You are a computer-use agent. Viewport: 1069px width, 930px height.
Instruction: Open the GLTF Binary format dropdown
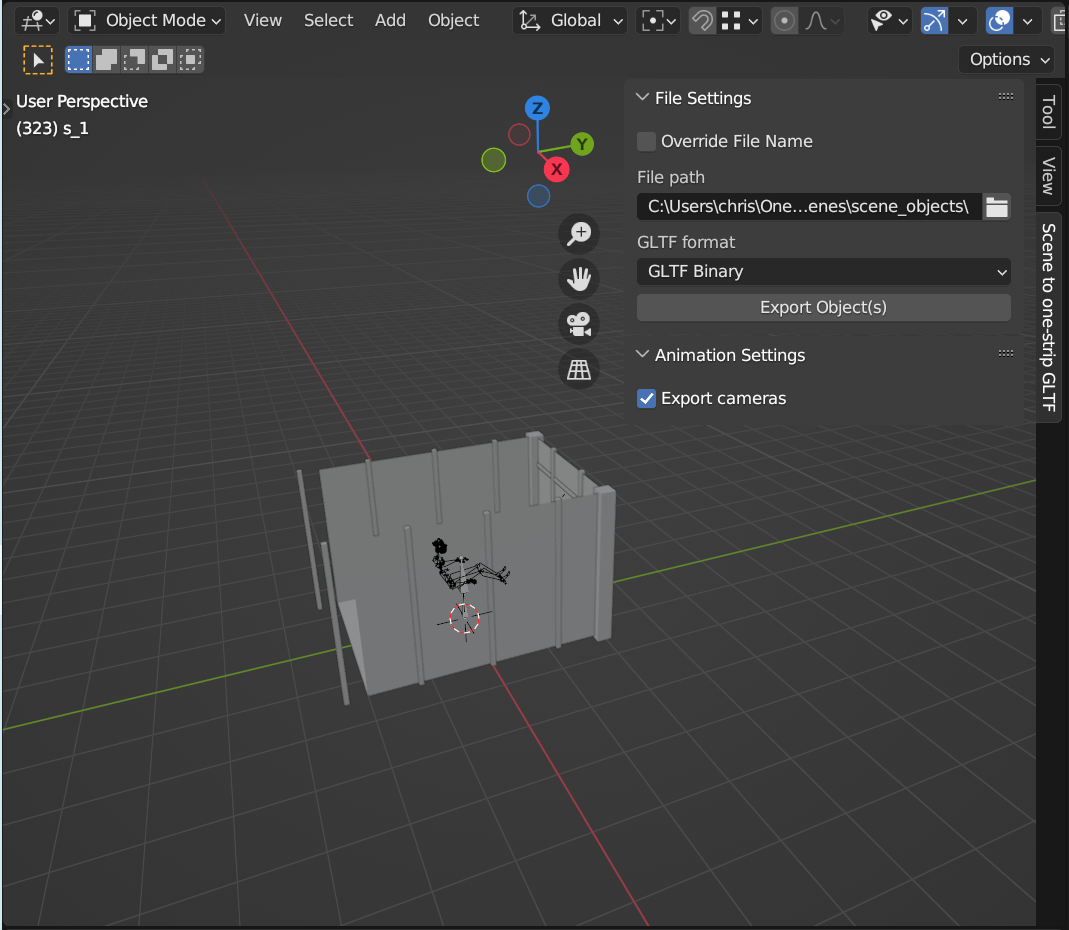[823, 271]
